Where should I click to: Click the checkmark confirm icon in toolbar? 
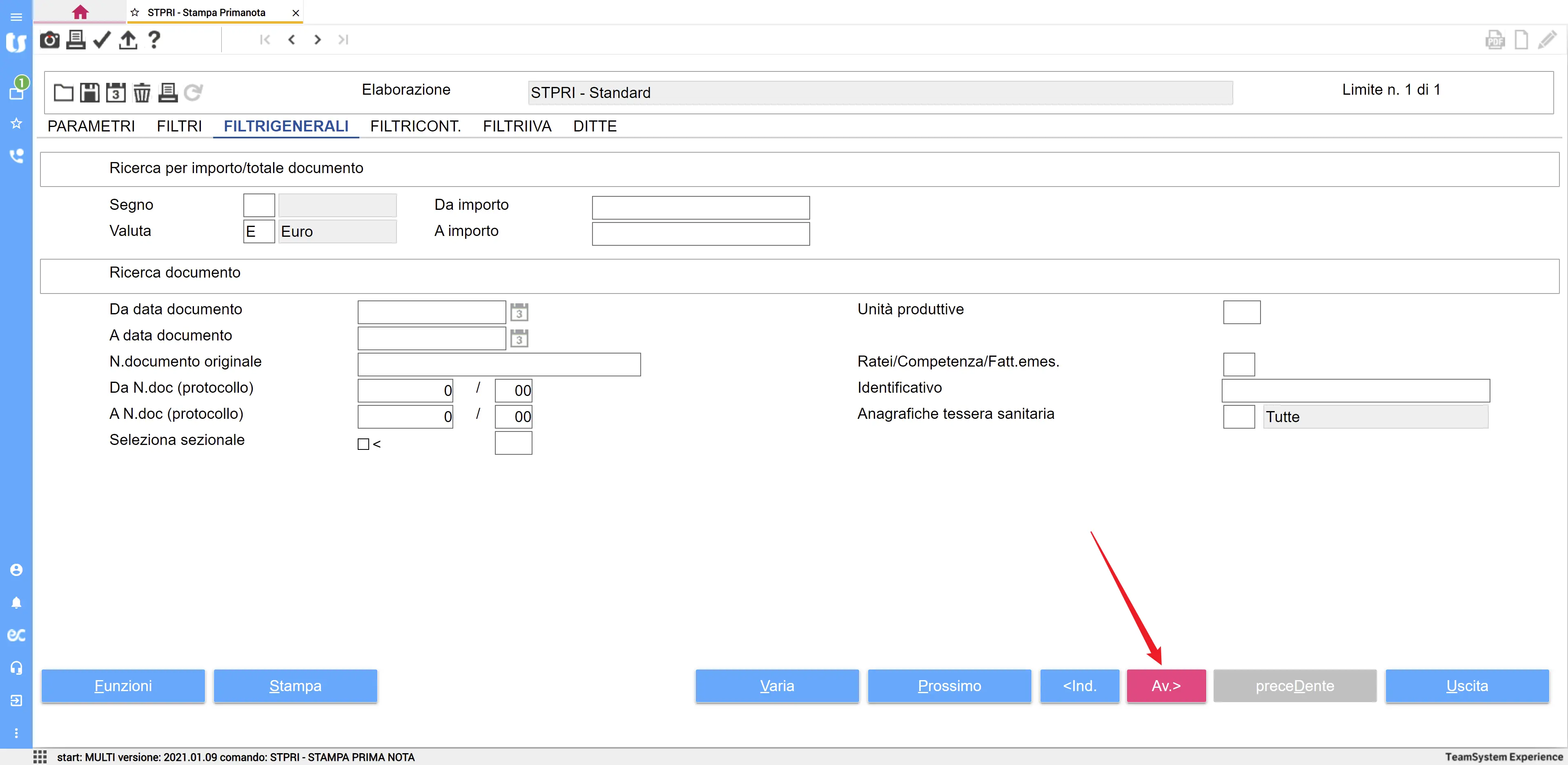pyautogui.click(x=102, y=40)
